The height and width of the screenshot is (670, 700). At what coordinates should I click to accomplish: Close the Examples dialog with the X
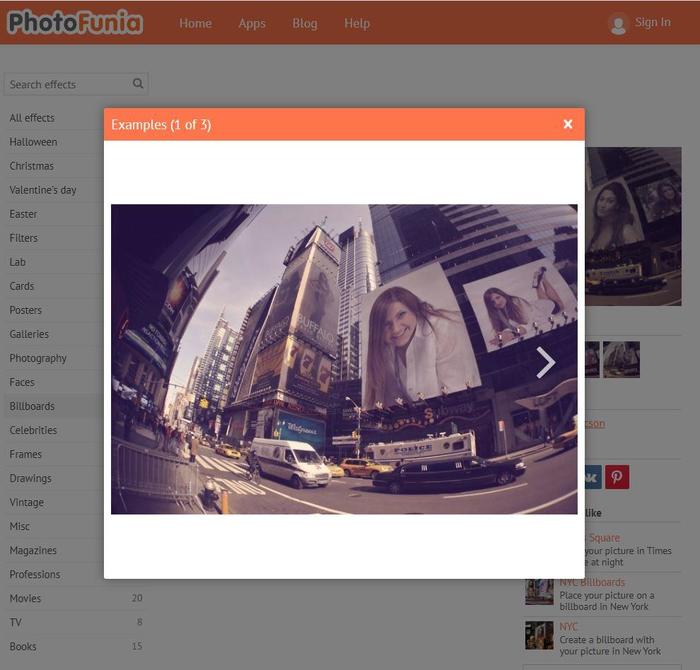[x=567, y=124]
